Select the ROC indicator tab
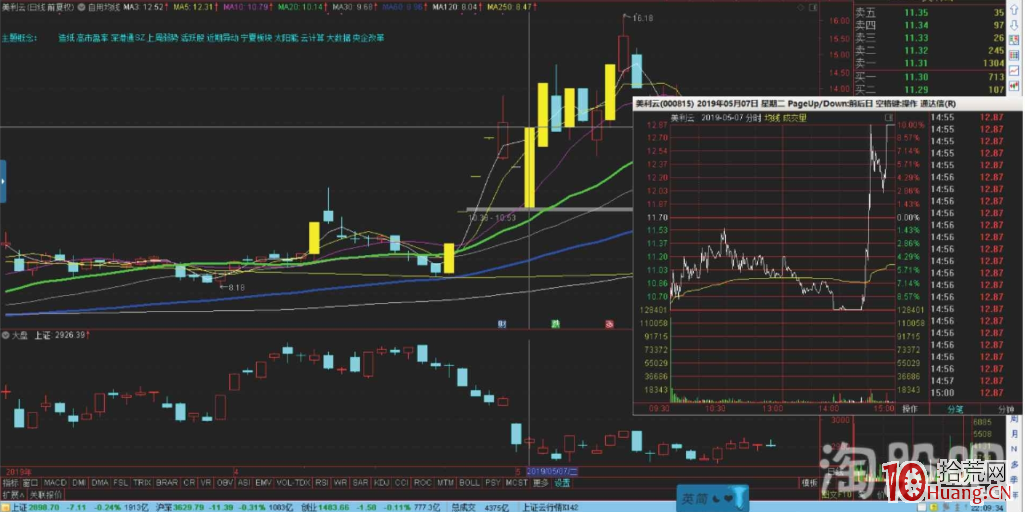1025x512 pixels. click(423, 483)
